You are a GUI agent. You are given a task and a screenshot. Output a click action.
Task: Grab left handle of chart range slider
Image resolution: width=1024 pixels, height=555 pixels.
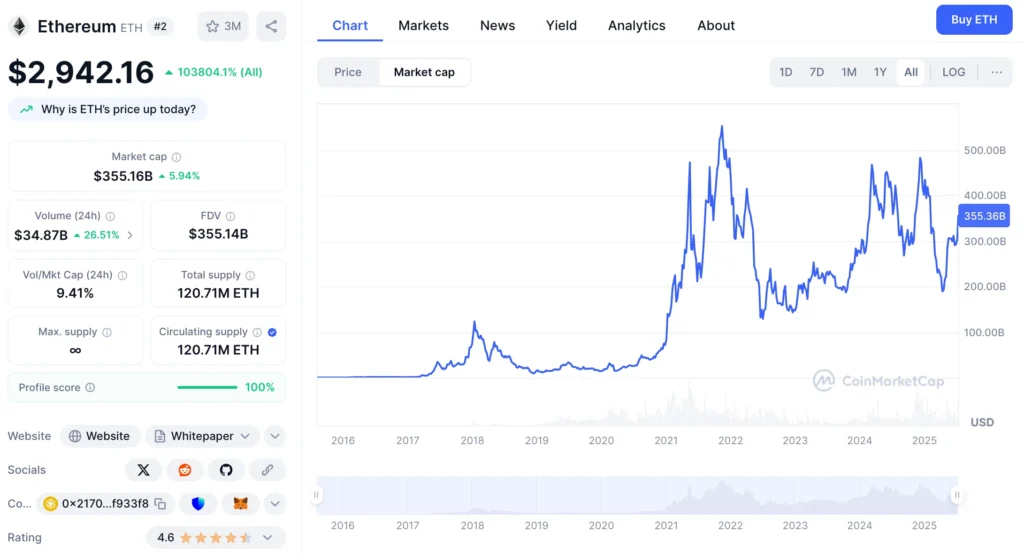[x=316, y=495]
